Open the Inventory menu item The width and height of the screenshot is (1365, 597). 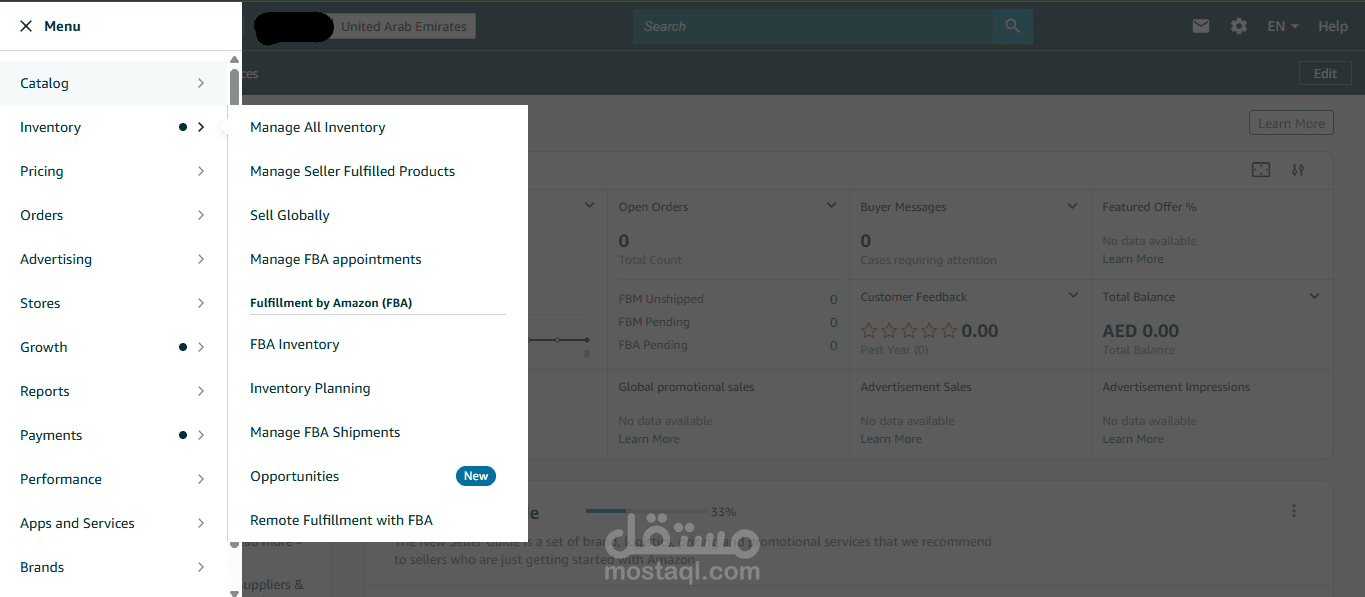point(113,127)
